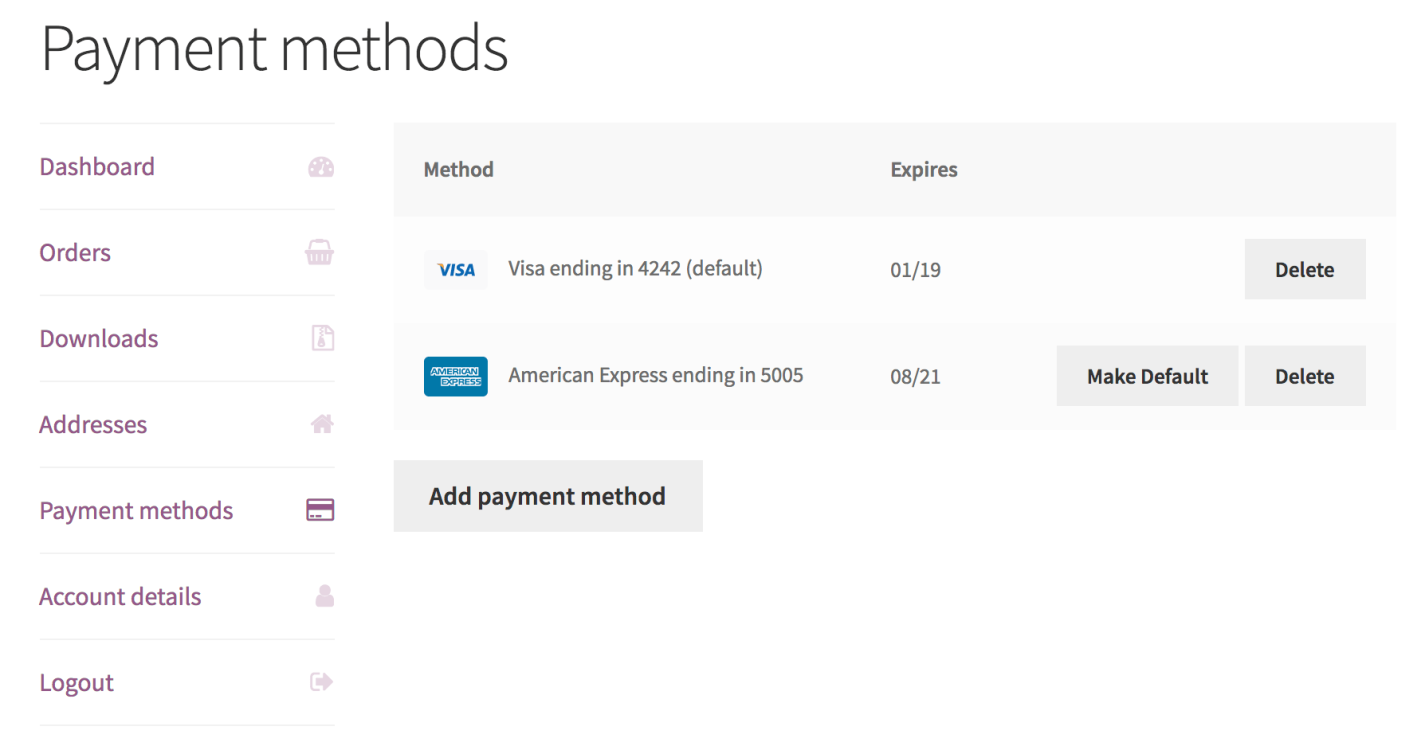
Task: Click the Logout arrow icon
Action: pos(322,683)
